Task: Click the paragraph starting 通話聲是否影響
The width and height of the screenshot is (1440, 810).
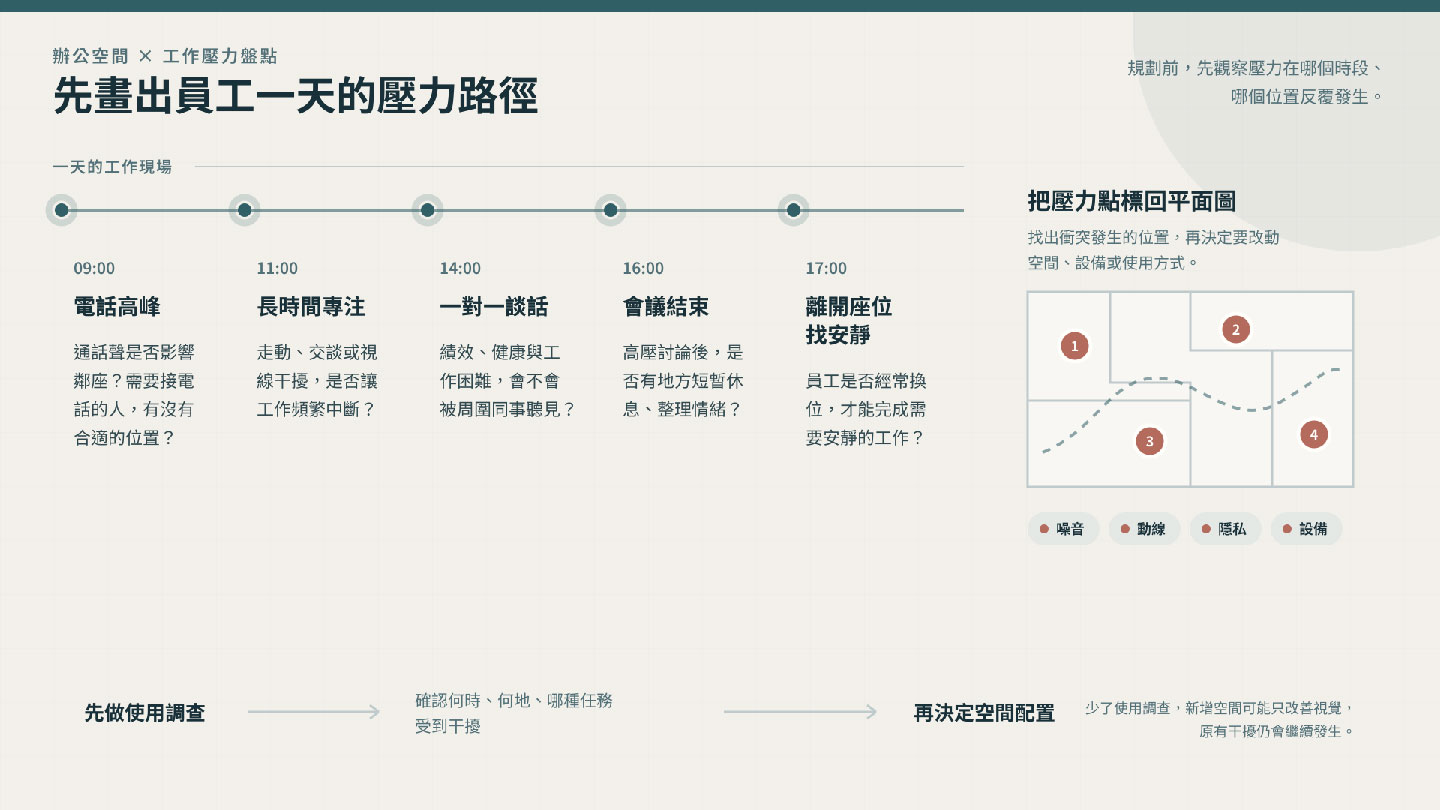Action: (x=134, y=395)
